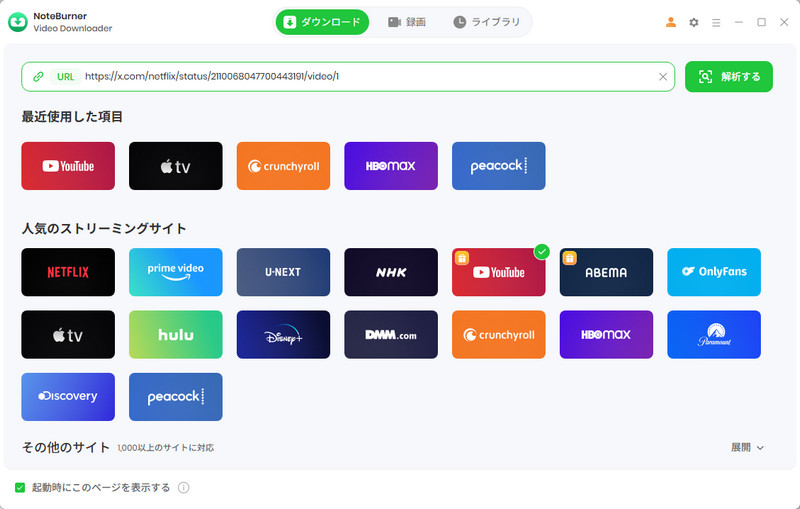Click the info icon beside startup option
The width and height of the screenshot is (800, 509).
184,488
